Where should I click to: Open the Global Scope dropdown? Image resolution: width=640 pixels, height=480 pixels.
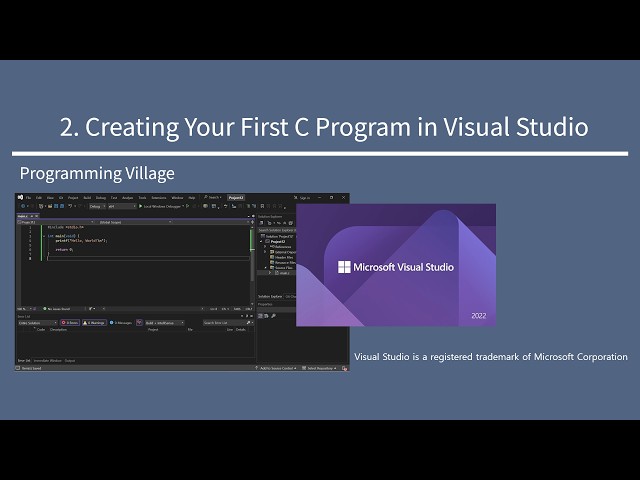(135, 222)
